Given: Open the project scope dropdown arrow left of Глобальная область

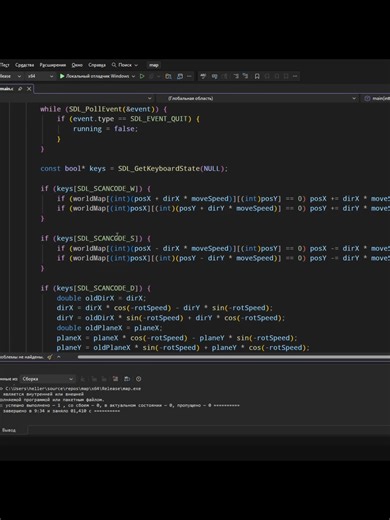Looking at the screenshot, I should pyautogui.click(x=149, y=98).
